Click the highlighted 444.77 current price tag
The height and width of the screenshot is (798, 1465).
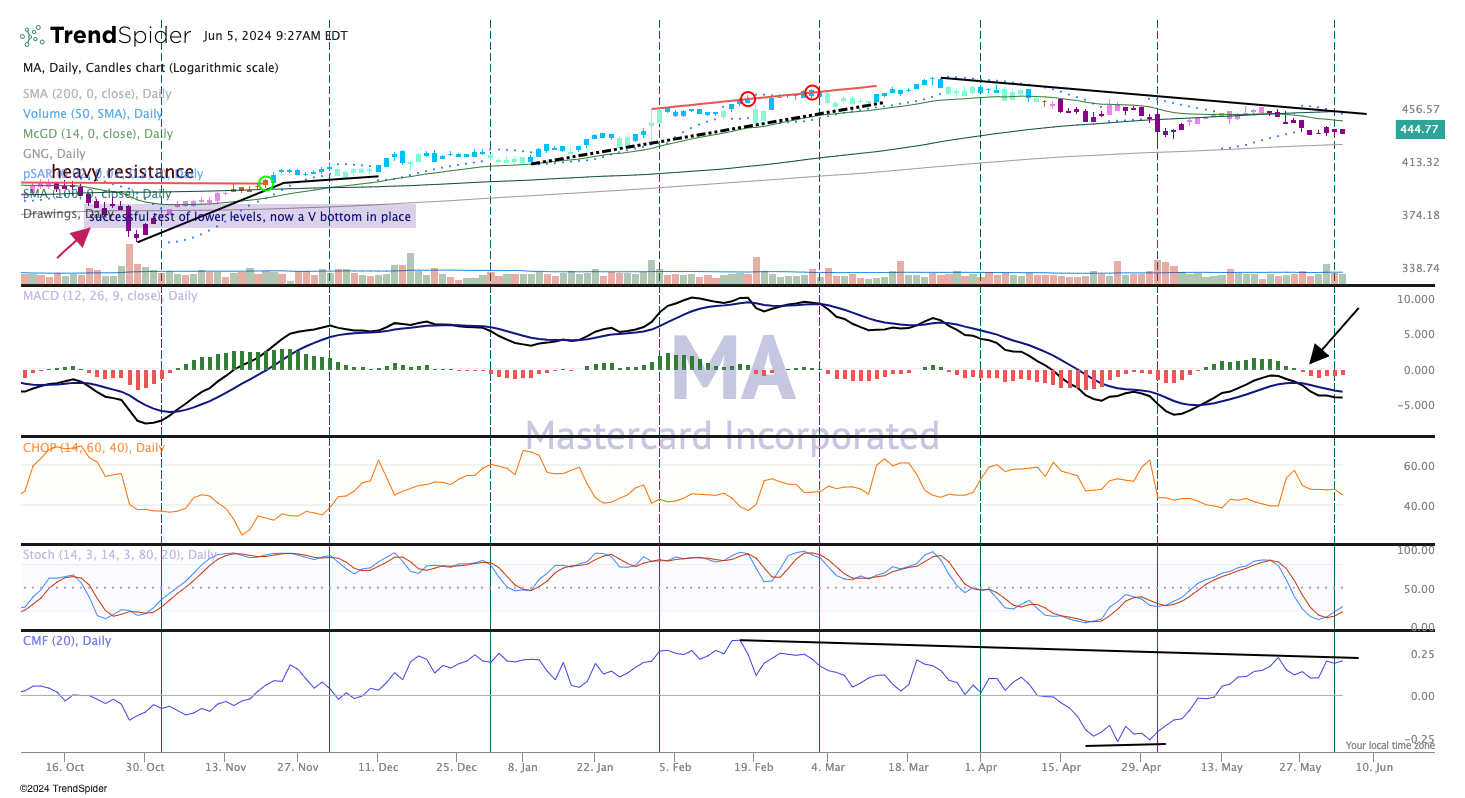[1419, 130]
